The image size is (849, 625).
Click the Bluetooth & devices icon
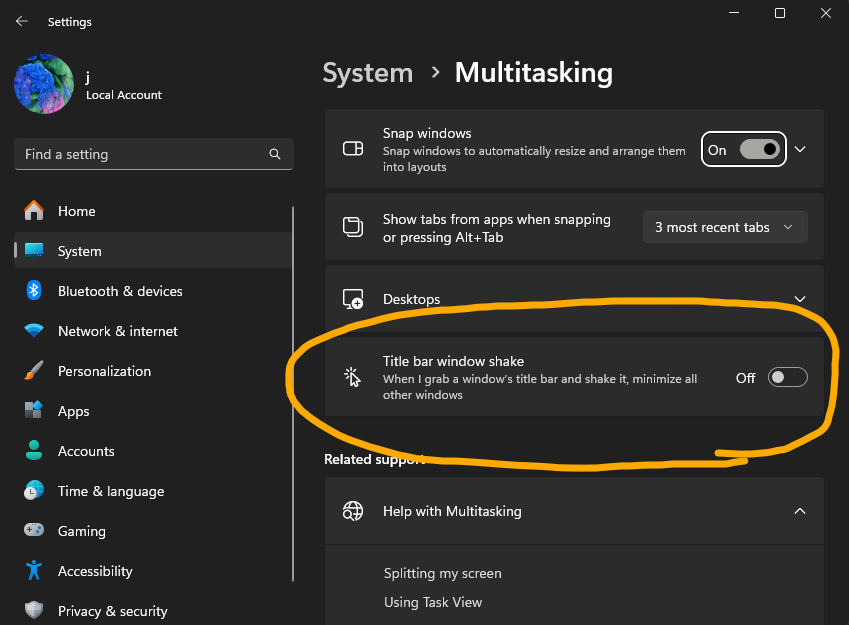[34, 291]
